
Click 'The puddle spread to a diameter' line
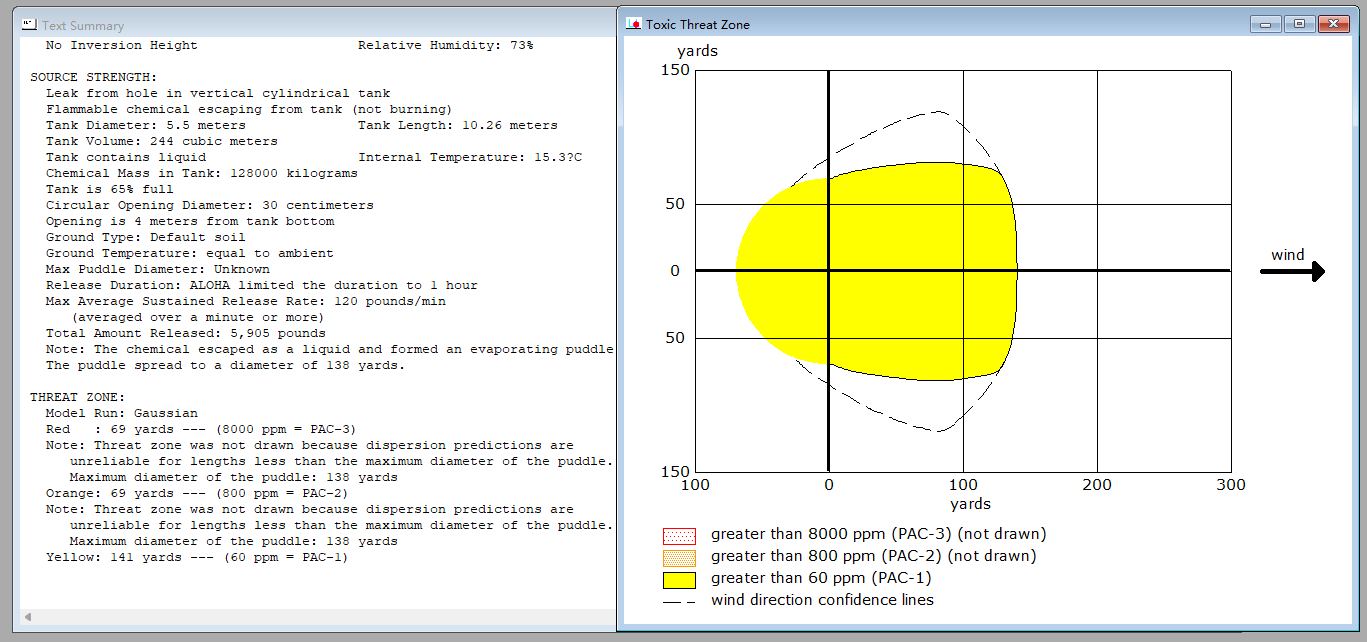click(226, 365)
